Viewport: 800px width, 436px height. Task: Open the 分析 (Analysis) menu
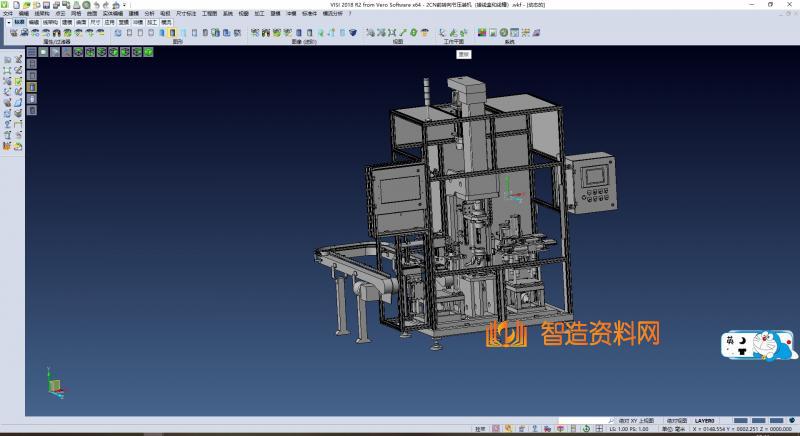tap(149, 13)
